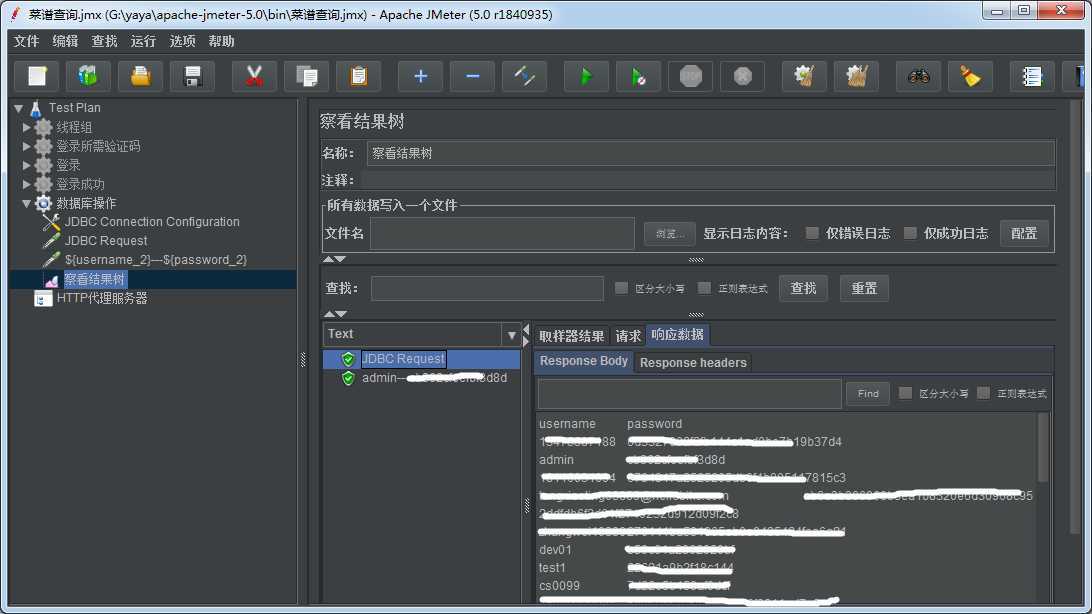Start the test with green arrow
Viewport: 1092px width, 614px height.
click(586, 76)
